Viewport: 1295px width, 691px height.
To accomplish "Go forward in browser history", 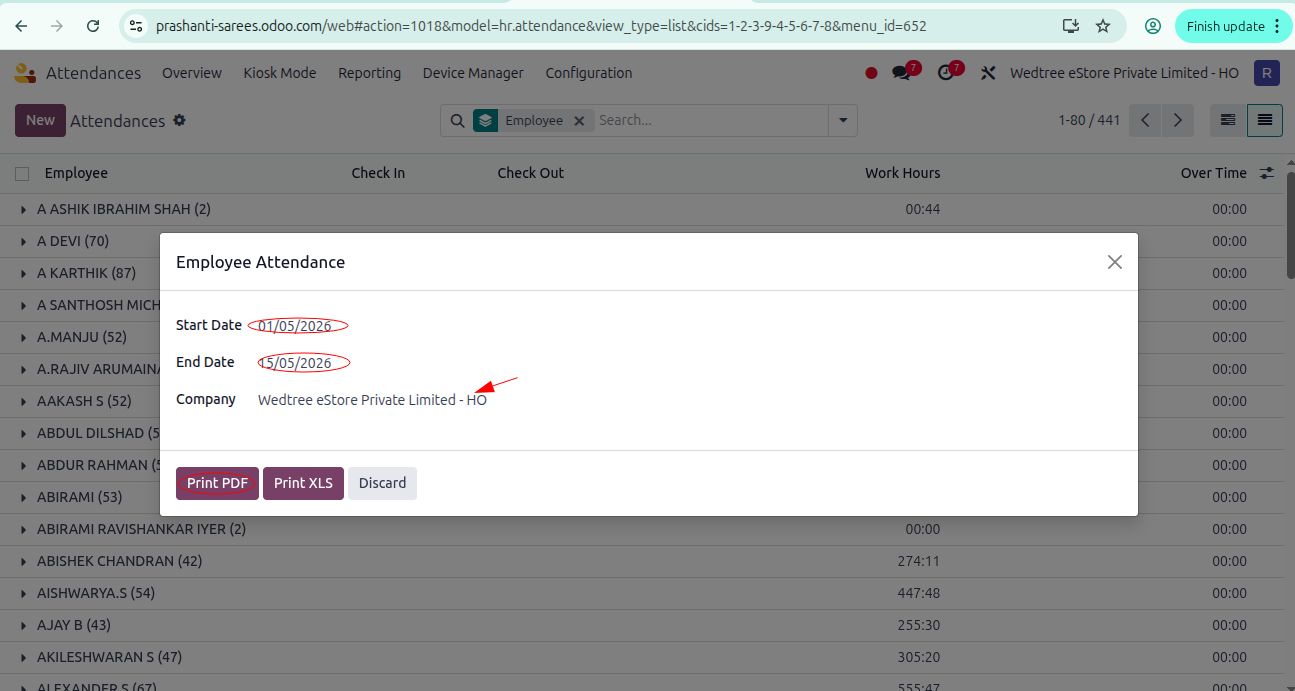I will pos(57,26).
